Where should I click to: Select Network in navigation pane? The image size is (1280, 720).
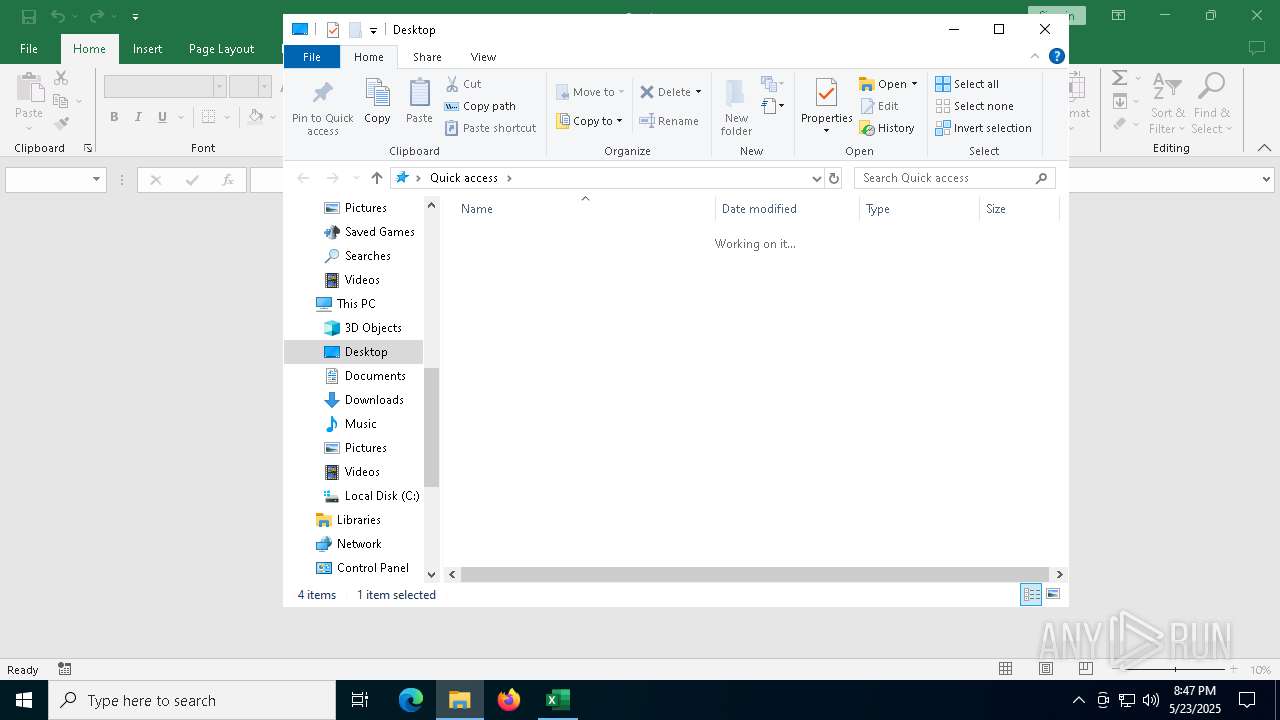click(x=348, y=544)
